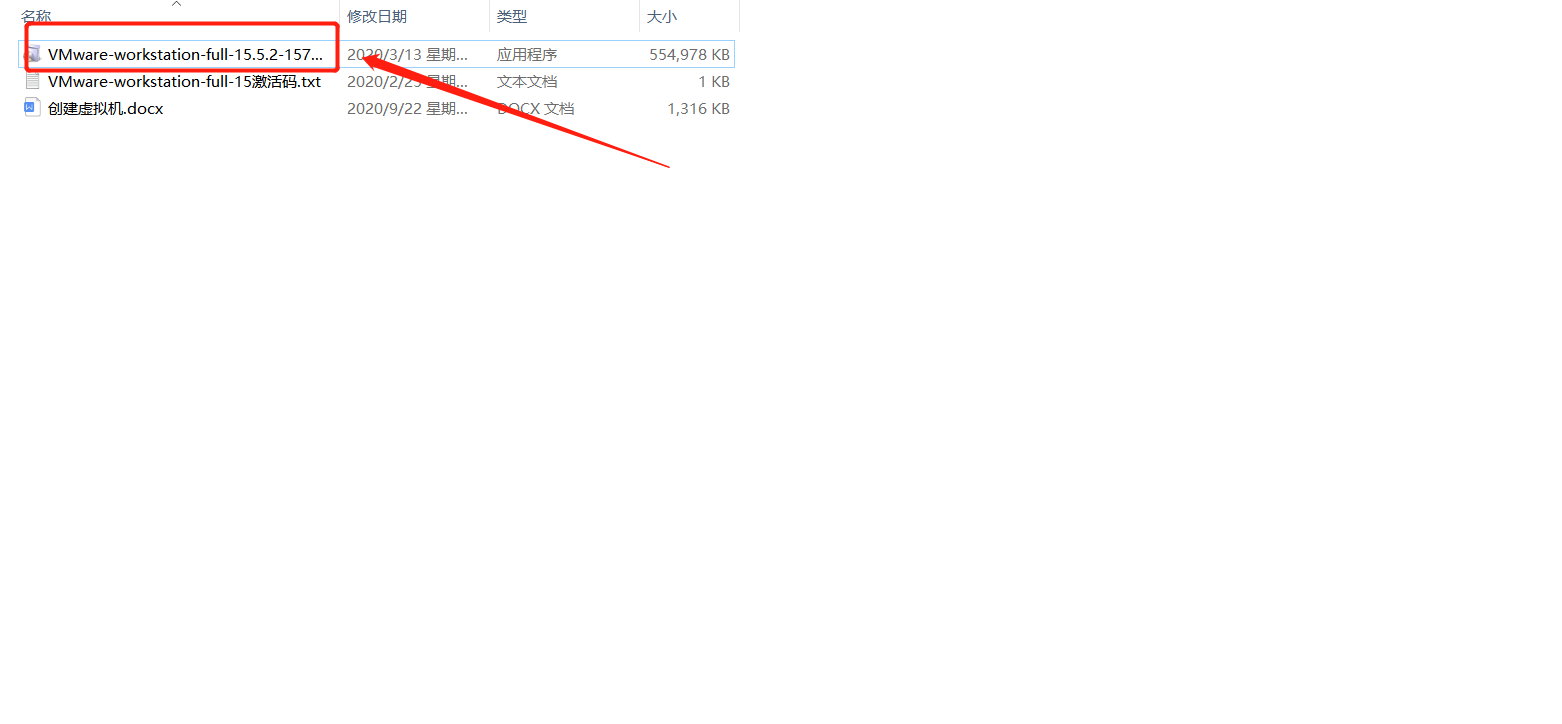Click the 文本文档 type entry
Image resolution: width=1562 pixels, height=724 pixels.
click(527, 81)
